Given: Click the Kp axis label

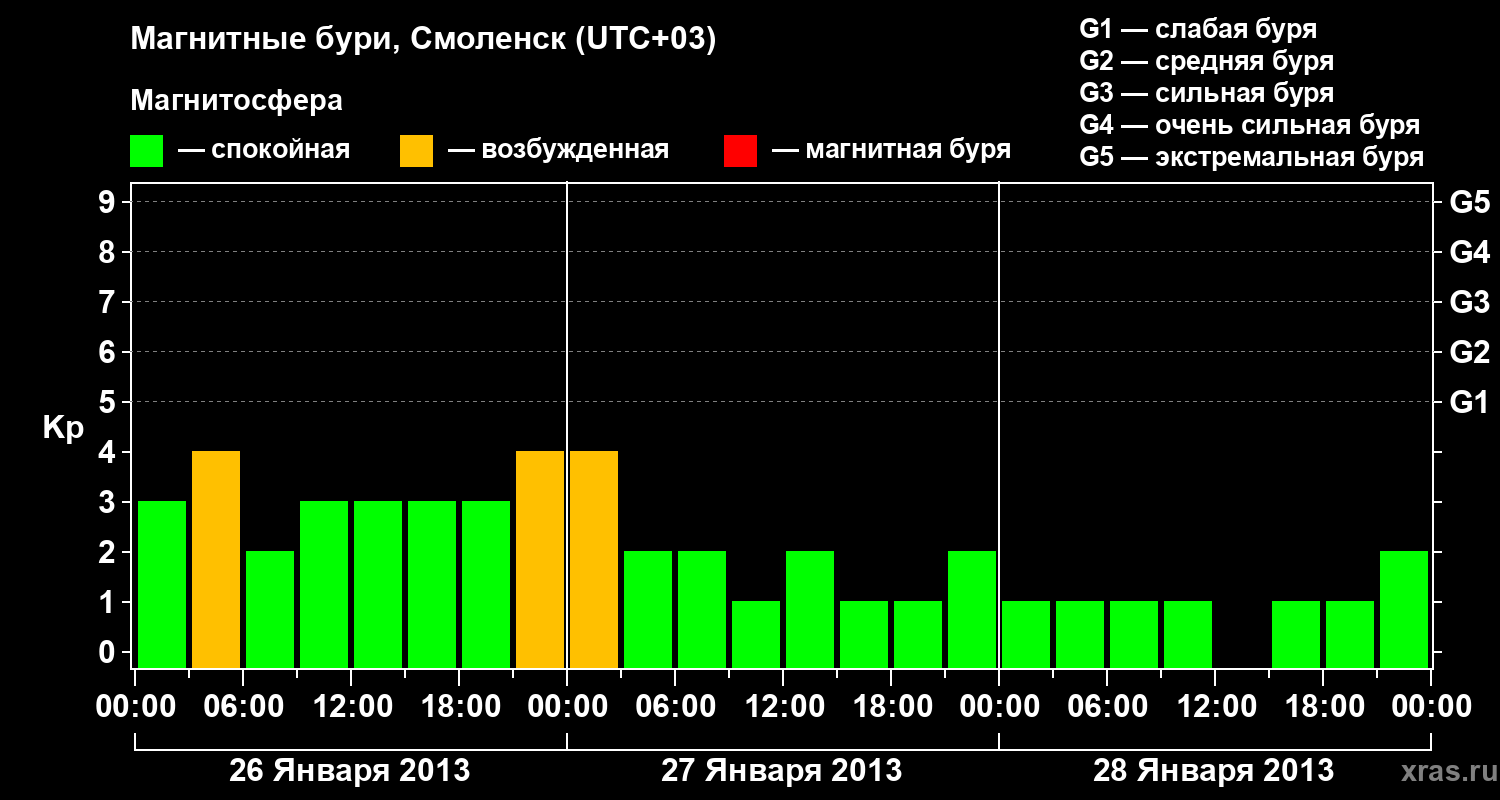Looking at the screenshot, I should tap(63, 429).
